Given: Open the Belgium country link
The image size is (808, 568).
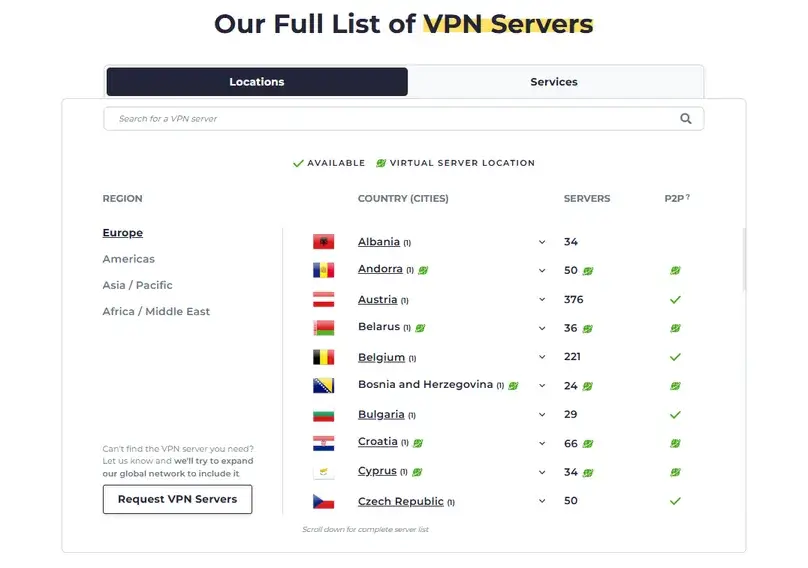Looking at the screenshot, I should click(x=381, y=357).
